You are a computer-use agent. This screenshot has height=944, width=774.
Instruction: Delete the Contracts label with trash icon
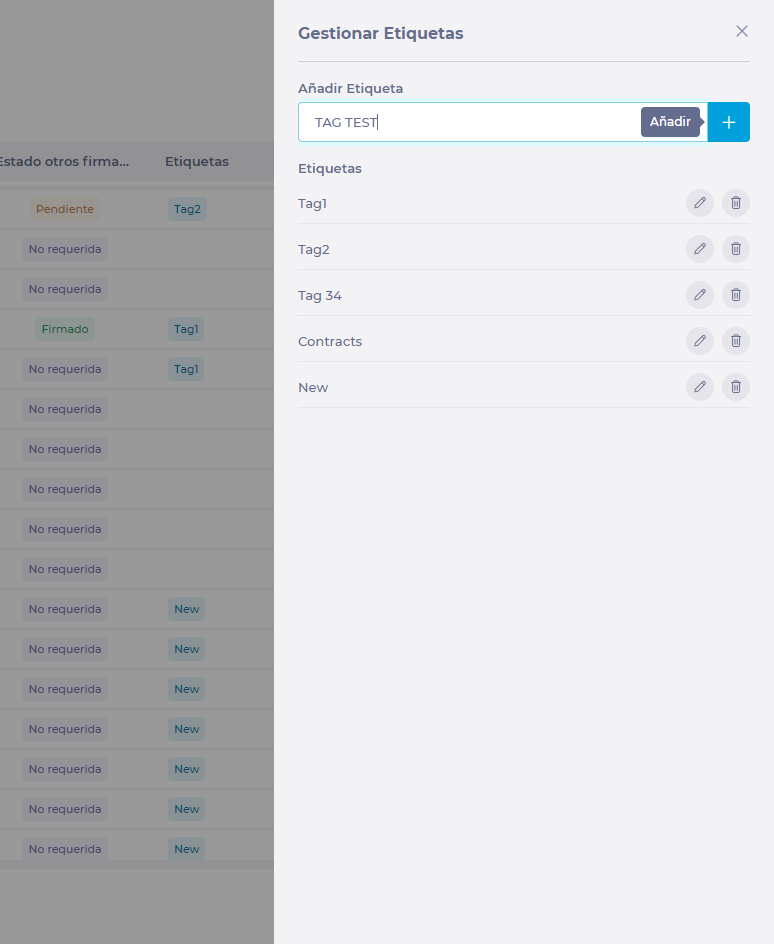736,341
